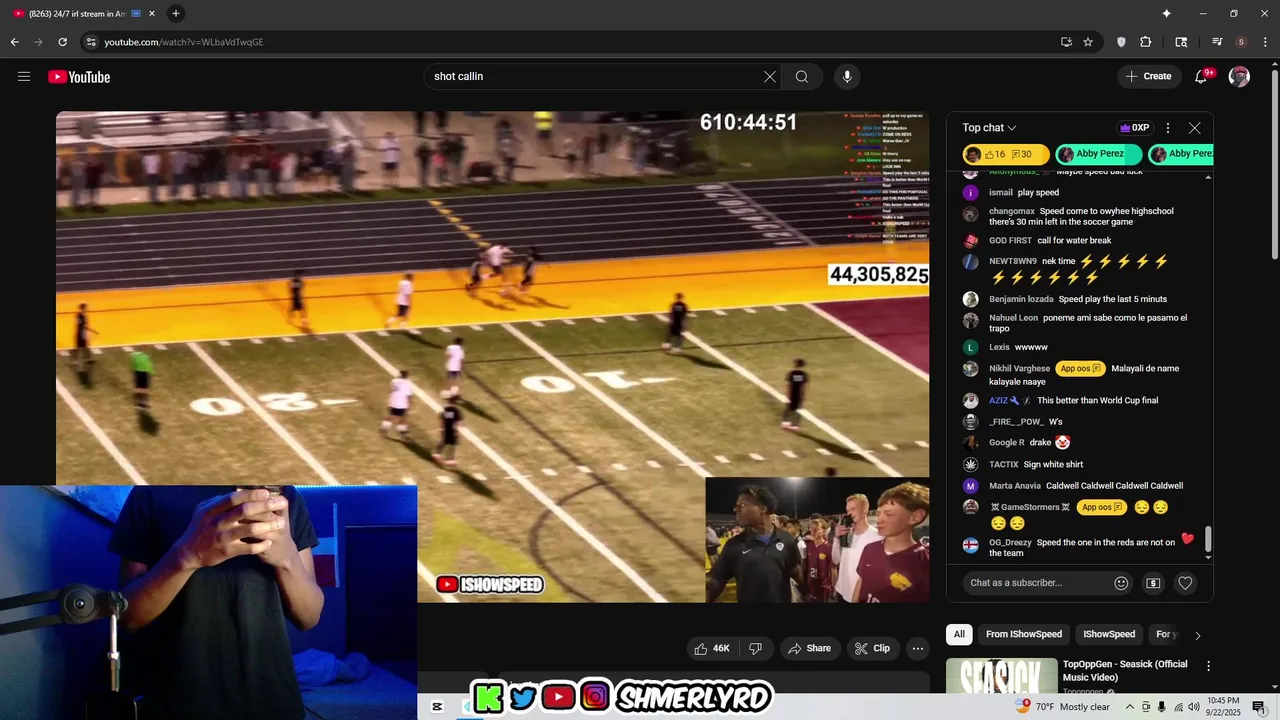Select chat author name Marta Anavia
Screen dimensions: 1280x720
click(1015, 486)
